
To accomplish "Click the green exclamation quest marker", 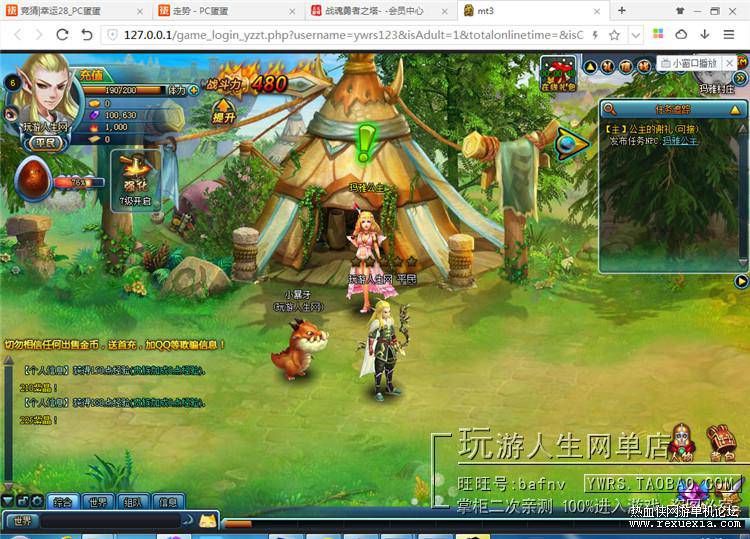I will coord(367,143).
